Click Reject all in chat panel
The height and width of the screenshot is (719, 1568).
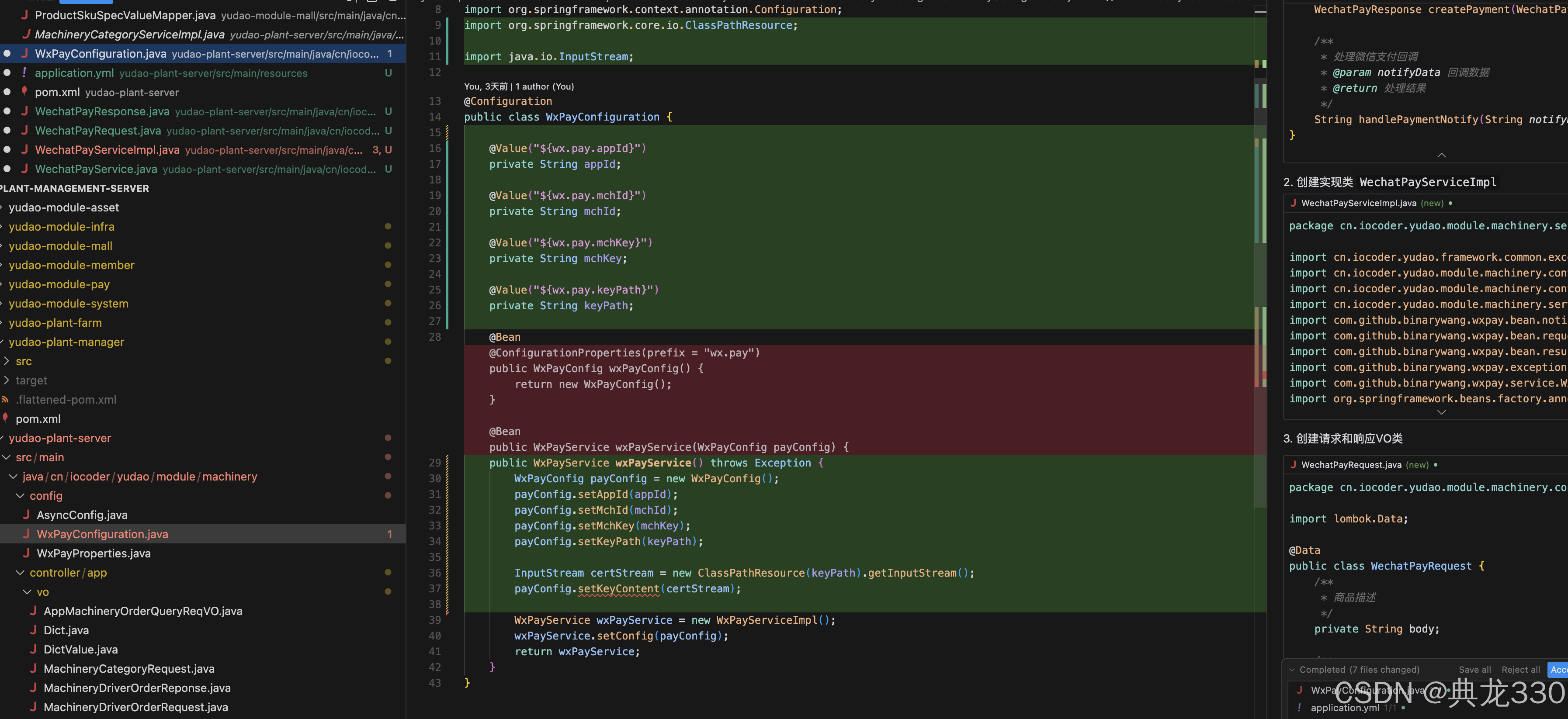click(1520, 670)
